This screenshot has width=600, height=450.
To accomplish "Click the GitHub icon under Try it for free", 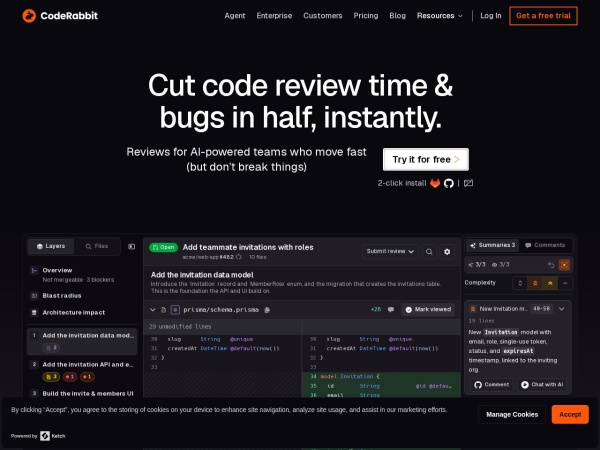I will point(448,183).
